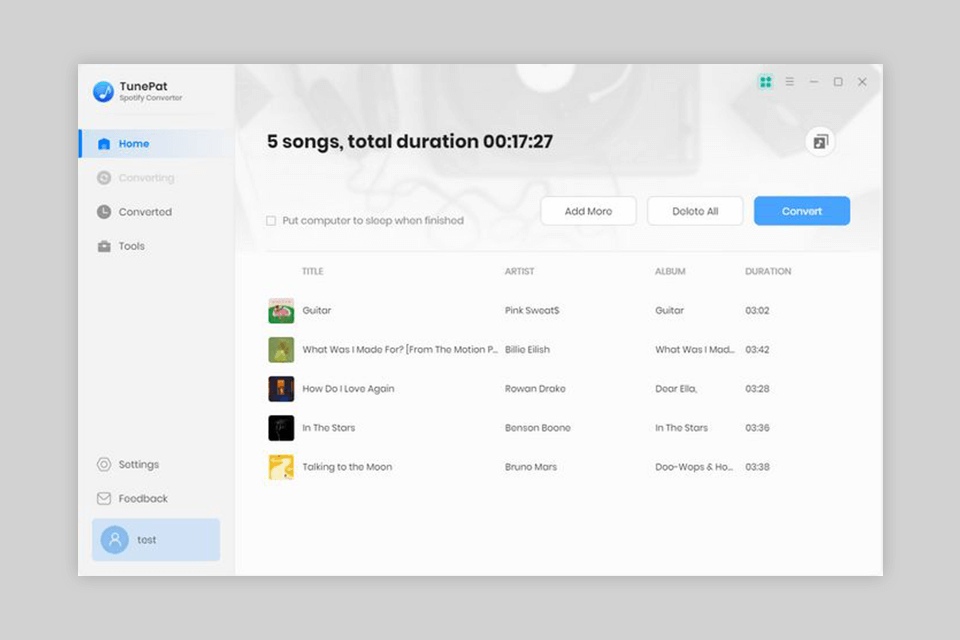This screenshot has width=960, height=640.
Task: Open the Converting section in sidebar
Action: [157, 178]
